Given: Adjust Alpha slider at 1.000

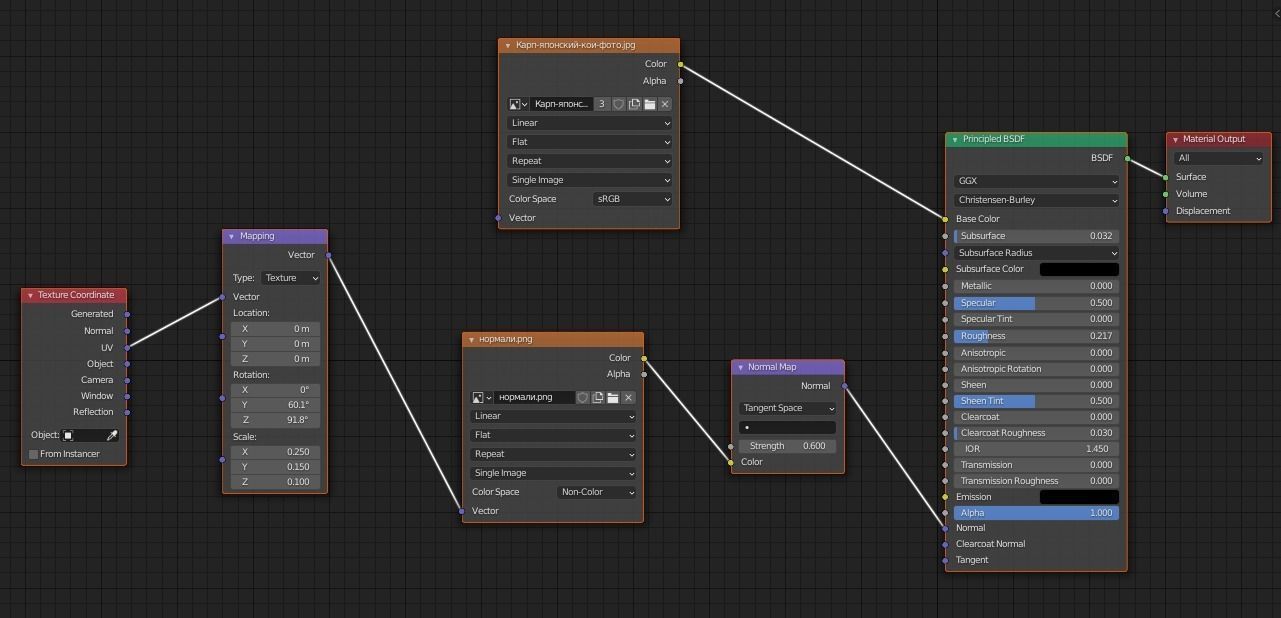Looking at the screenshot, I should coord(1036,513).
